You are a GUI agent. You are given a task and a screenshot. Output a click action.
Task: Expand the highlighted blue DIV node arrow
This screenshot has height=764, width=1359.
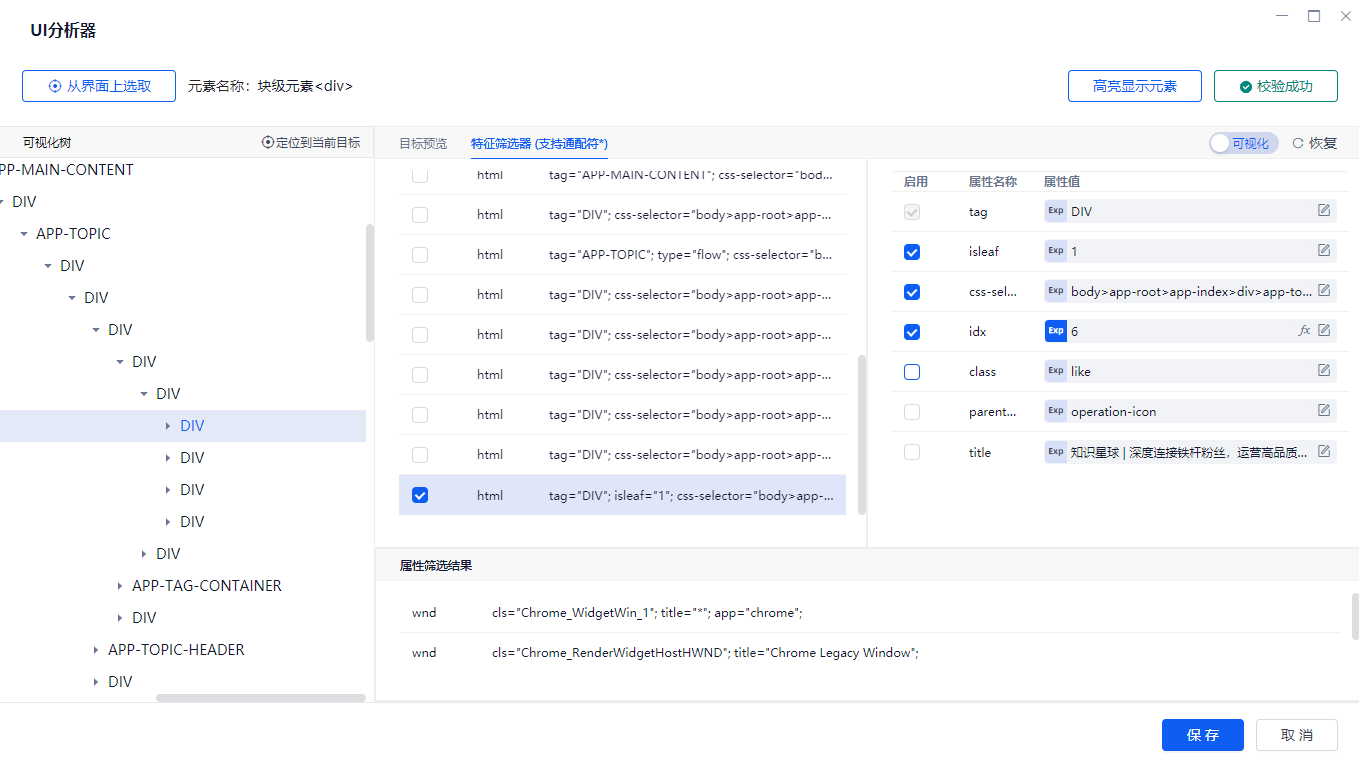pyautogui.click(x=168, y=426)
